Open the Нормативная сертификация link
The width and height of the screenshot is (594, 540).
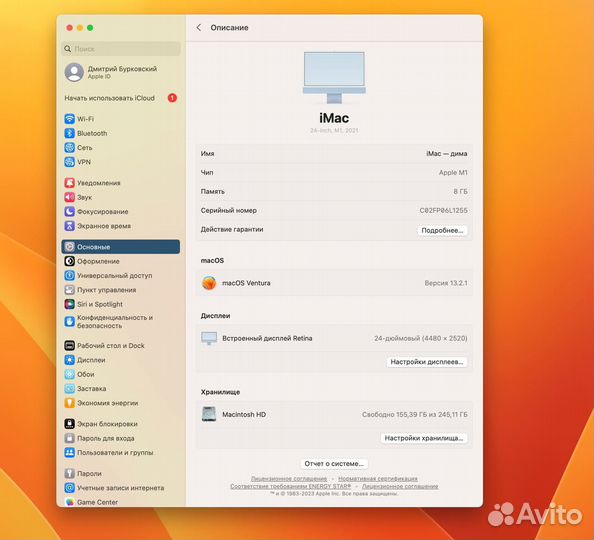click(378, 479)
